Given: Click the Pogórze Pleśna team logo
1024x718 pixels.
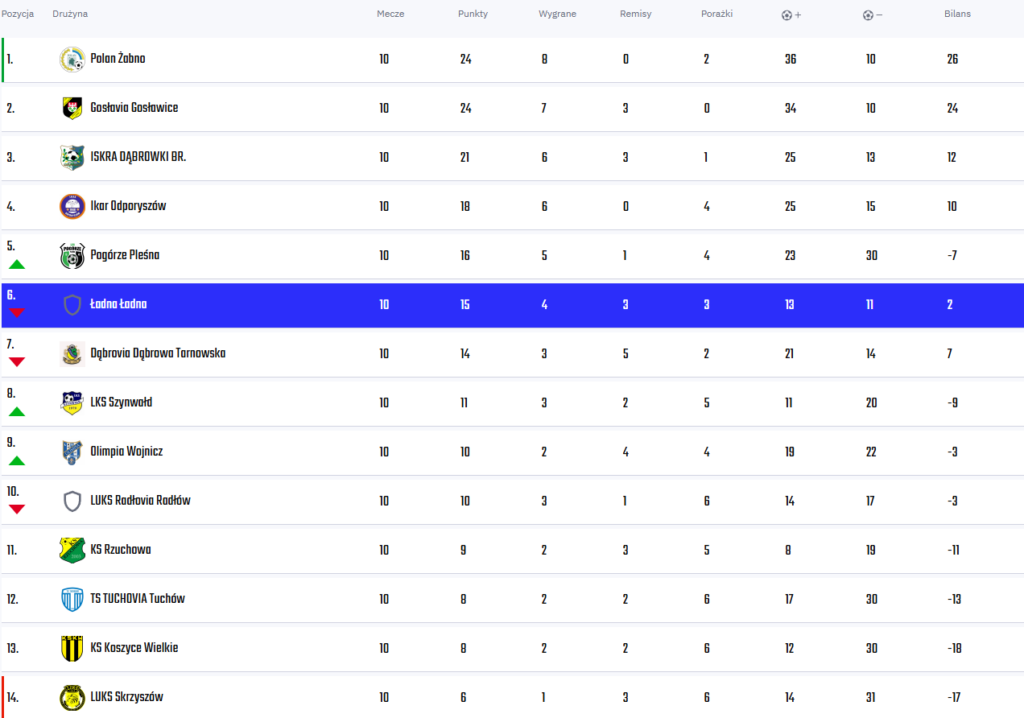Looking at the screenshot, I should point(72,255).
